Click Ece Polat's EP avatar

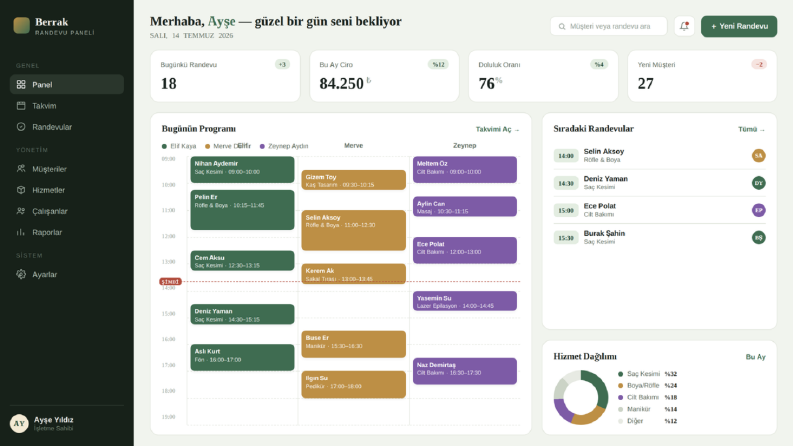[759, 210]
